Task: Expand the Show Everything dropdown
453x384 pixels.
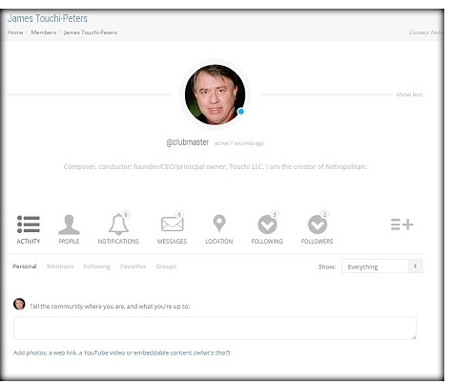Action: click(382, 266)
